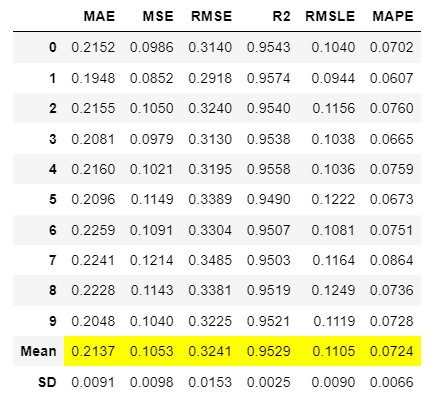This screenshot has height=399, width=434.
Task: Click the MSE column header
Action: pyautogui.click(x=158, y=16)
